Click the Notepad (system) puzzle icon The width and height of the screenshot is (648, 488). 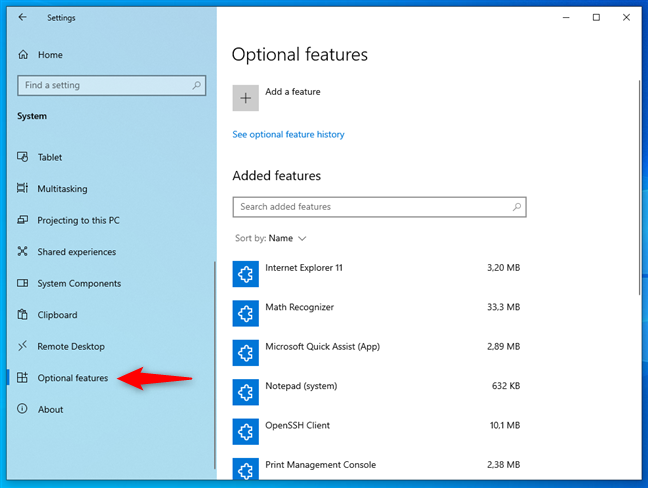(245, 392)
